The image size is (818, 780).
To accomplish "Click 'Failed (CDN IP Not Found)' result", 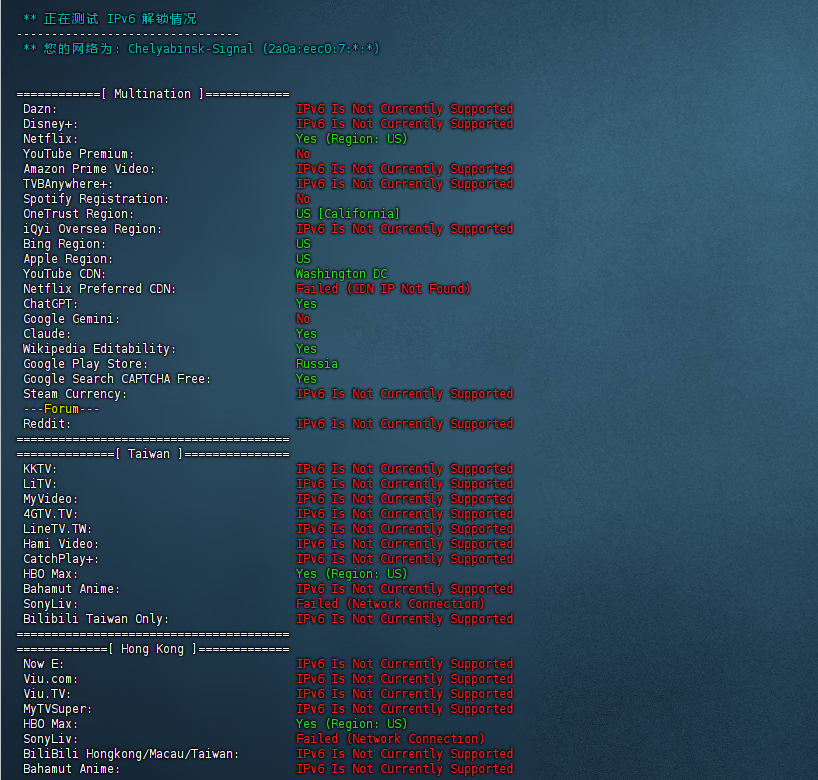I will 383,289.
